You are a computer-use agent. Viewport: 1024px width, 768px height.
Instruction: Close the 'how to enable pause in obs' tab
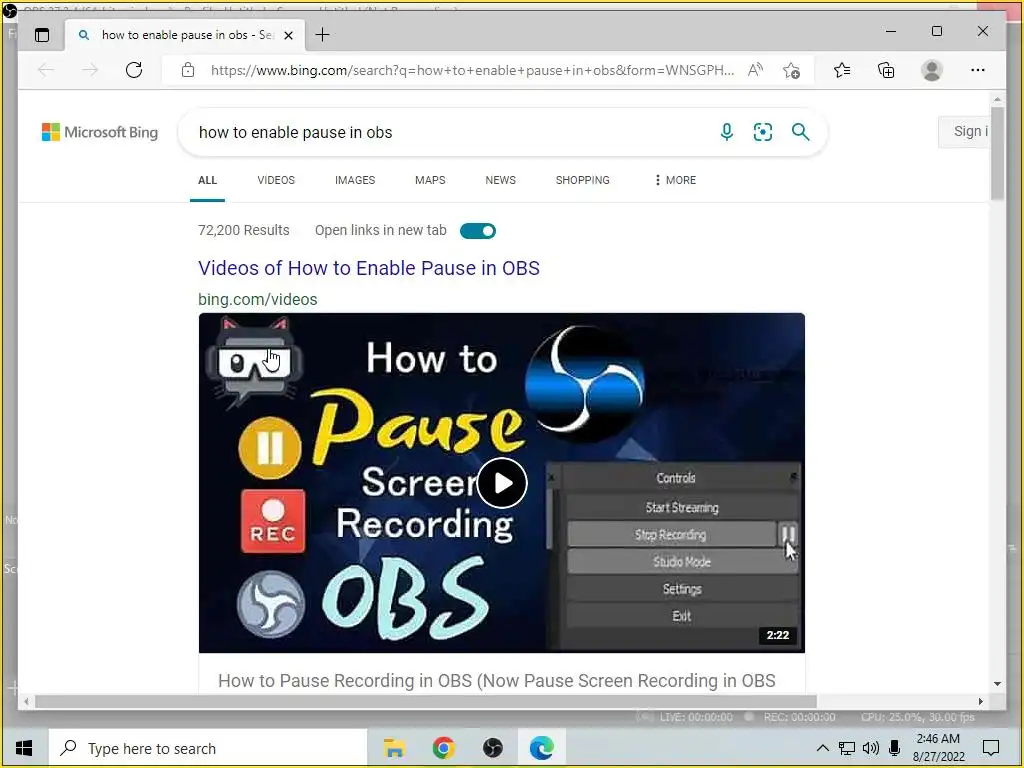tap(288, 35)
